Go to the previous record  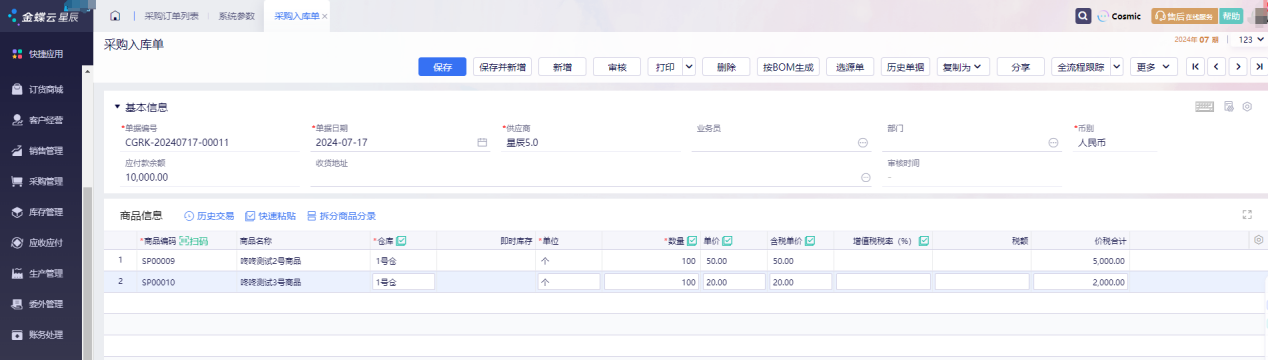click(1217, 66)
